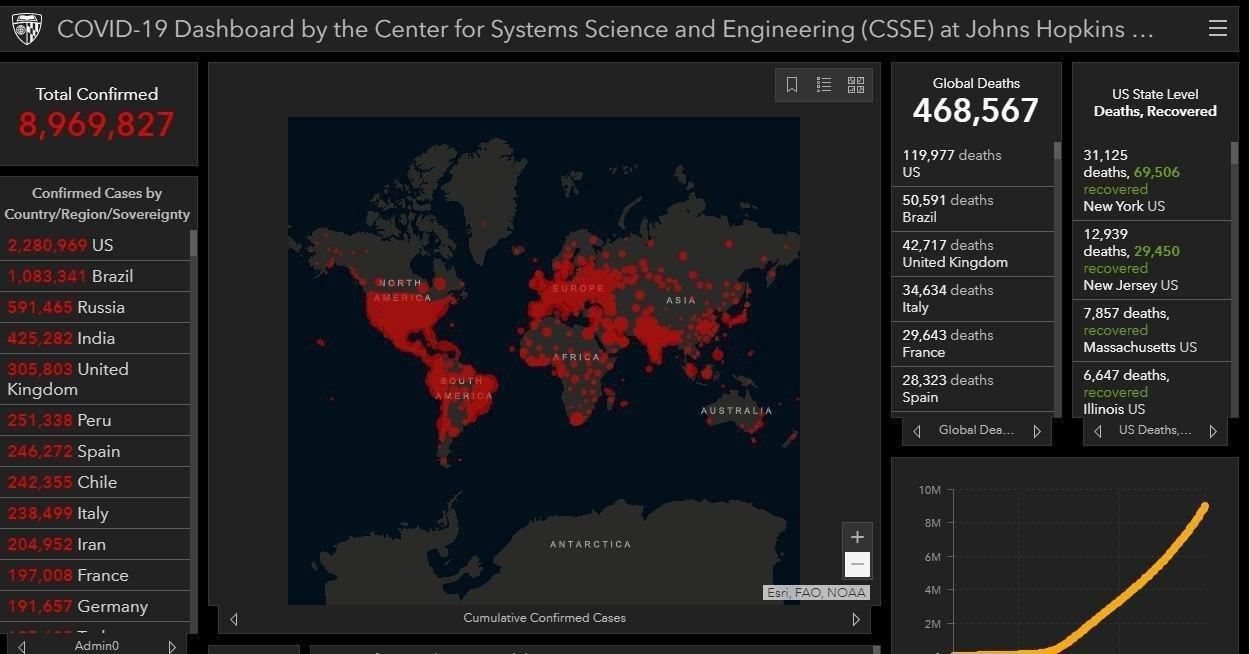Show next tab after Admin0 list

click(172, 646)
